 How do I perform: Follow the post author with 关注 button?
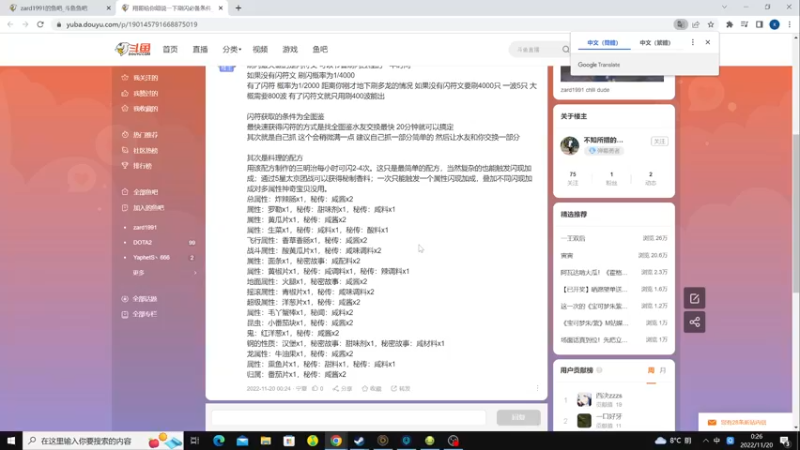tap(660, 141)
